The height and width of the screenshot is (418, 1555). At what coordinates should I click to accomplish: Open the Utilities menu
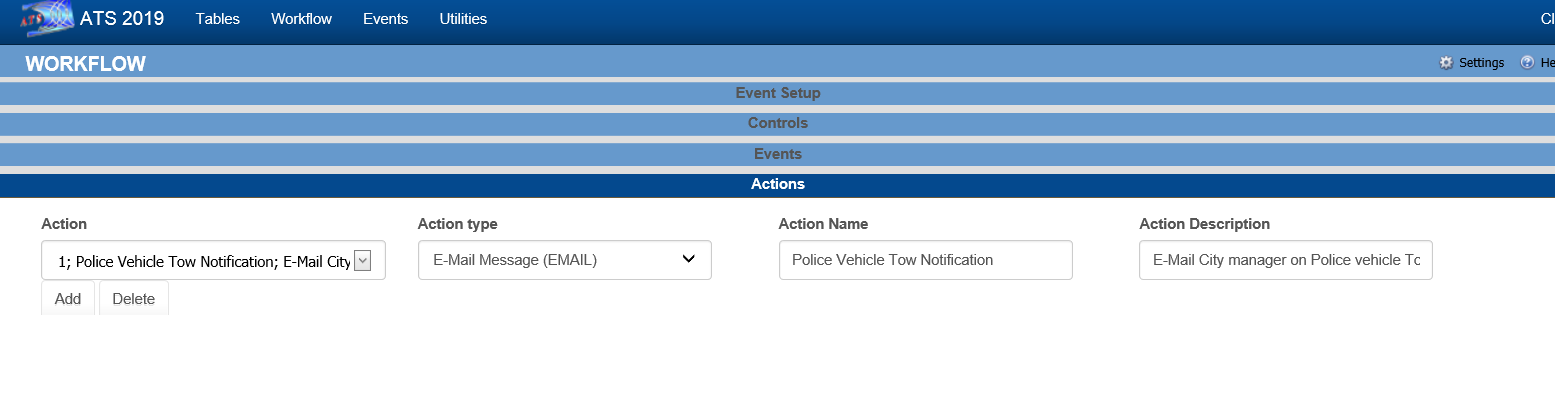click(x=463, y=19)
